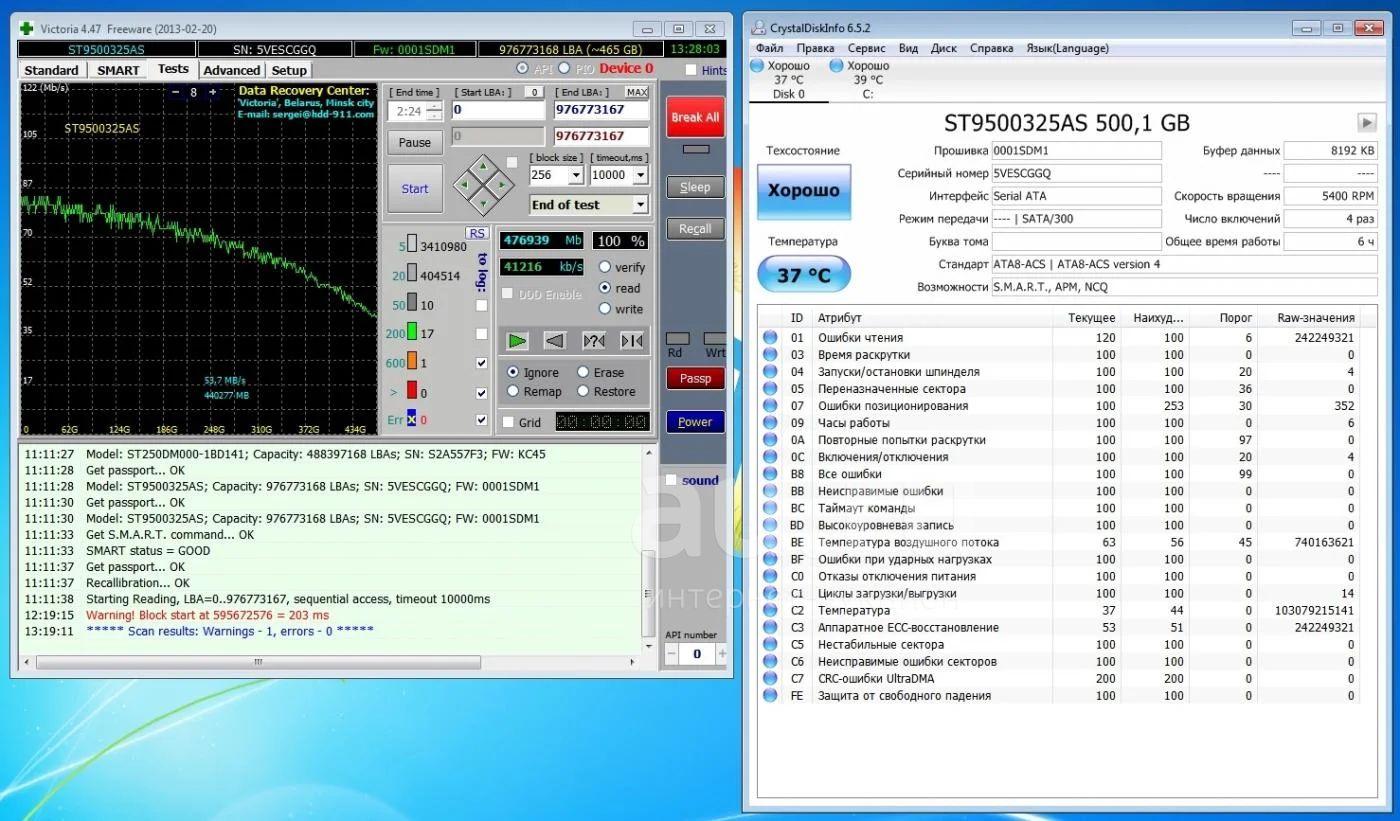Click the Victoria green cross title icon

pos(27,28)
